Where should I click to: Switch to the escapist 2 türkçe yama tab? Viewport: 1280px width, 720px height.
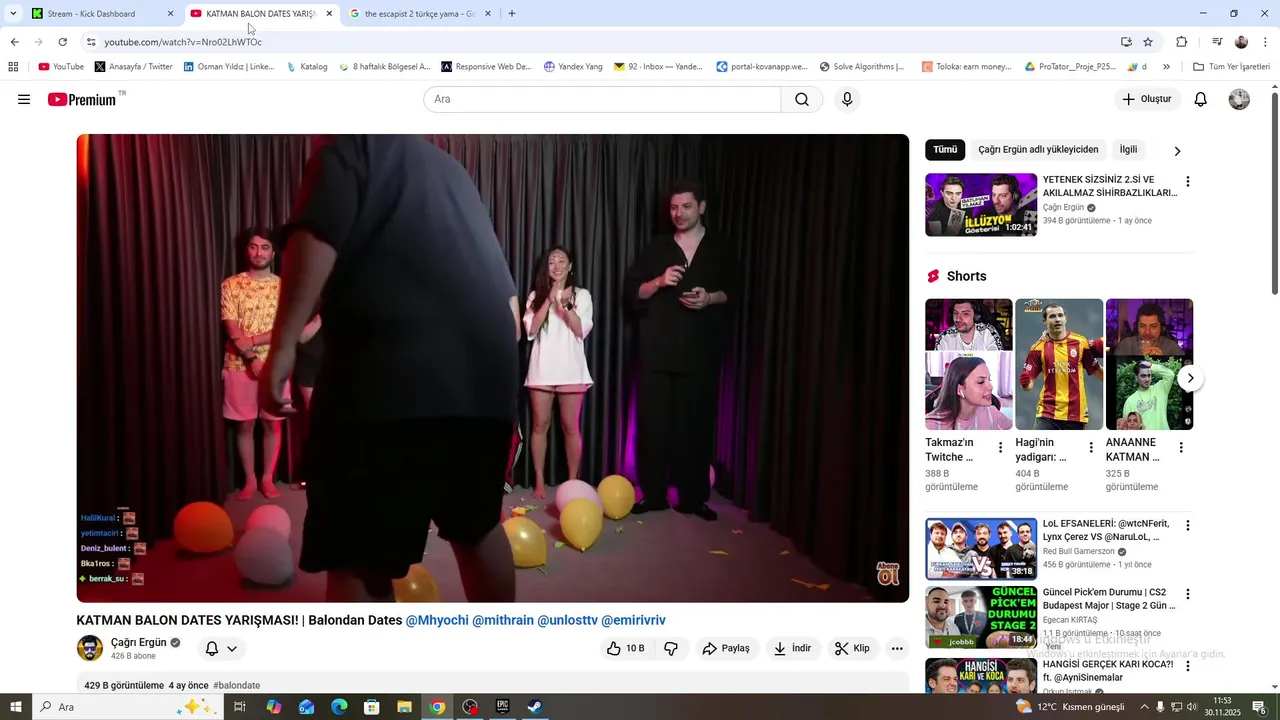tap(419, 14)
